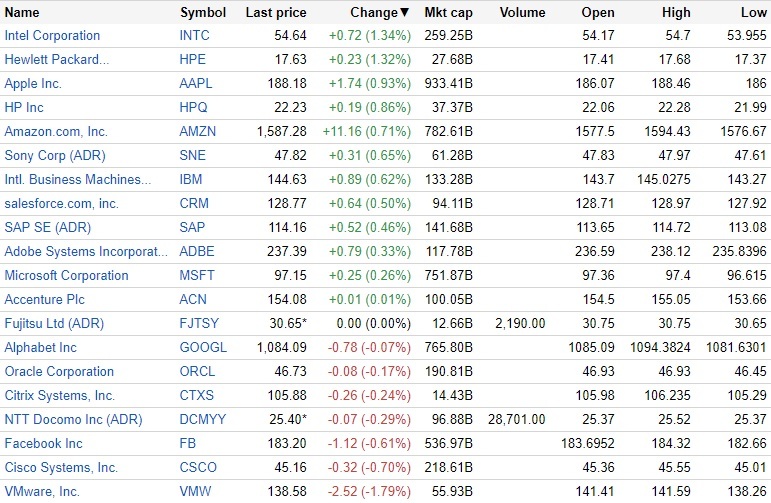This screenshot has width=771, height=503.
Task: Click the VMware, Inc. link
Action: [42, 492]
